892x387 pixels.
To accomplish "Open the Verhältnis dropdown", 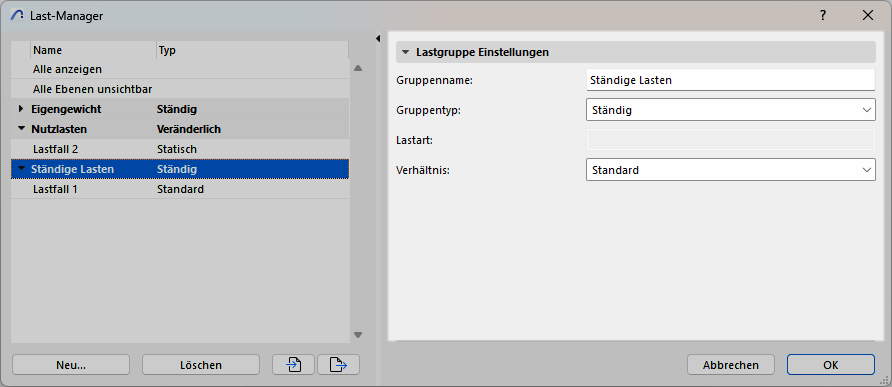I will point(730,170).
